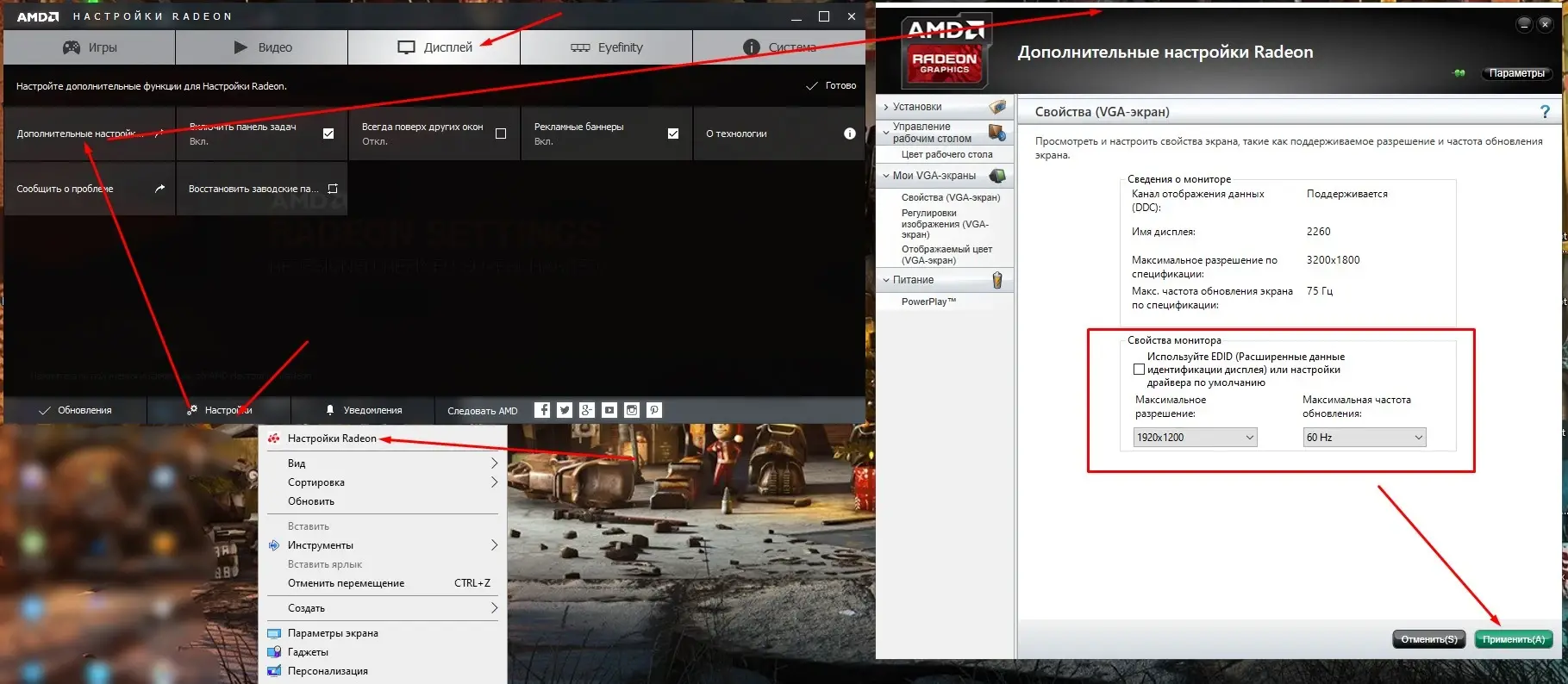Image resolution: width=1568 pixels, height=684 pixels.
Task: Open Уведомления with the bell icon
Action: coord(363,410)
